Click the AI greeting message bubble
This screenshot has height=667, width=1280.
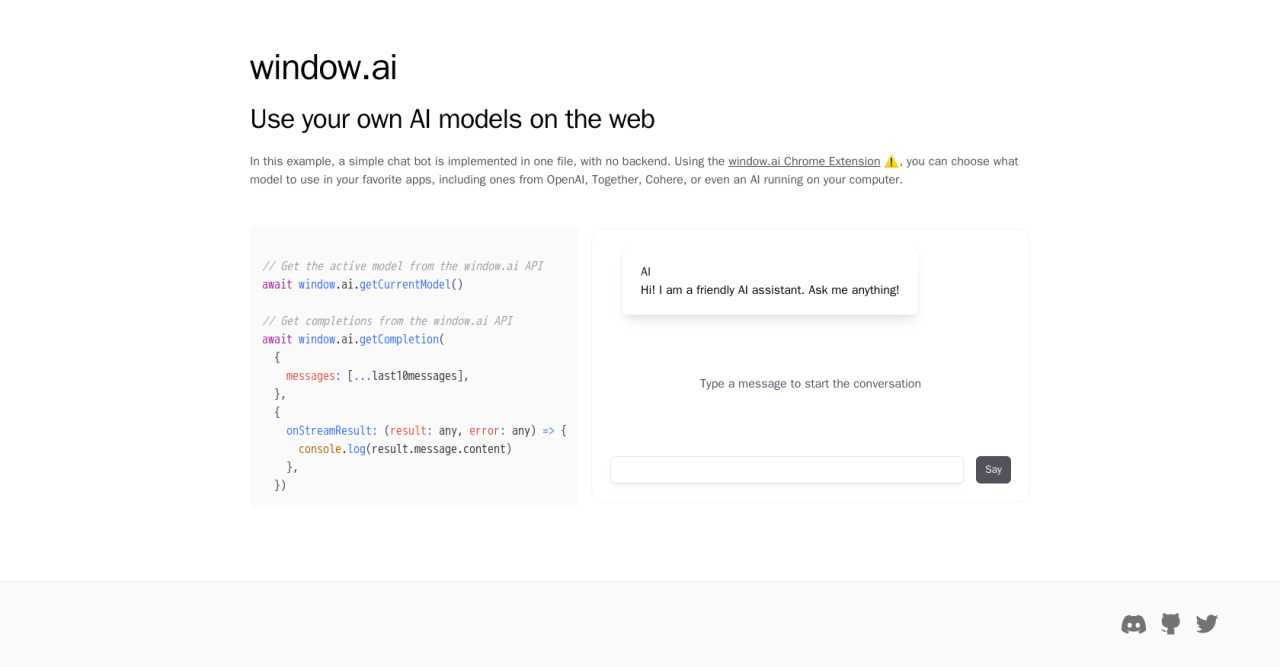(769, 281)
